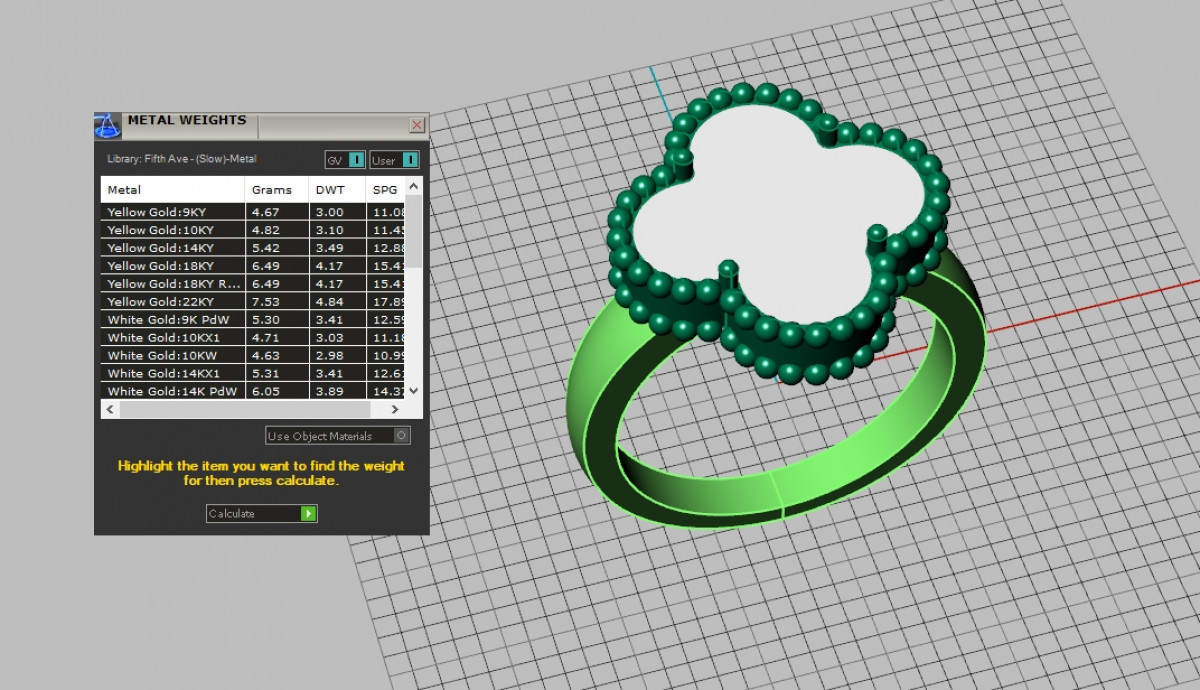The image size is (1200, 690).
Task: Click the Calculate button
Action: (x=262, y=513)
